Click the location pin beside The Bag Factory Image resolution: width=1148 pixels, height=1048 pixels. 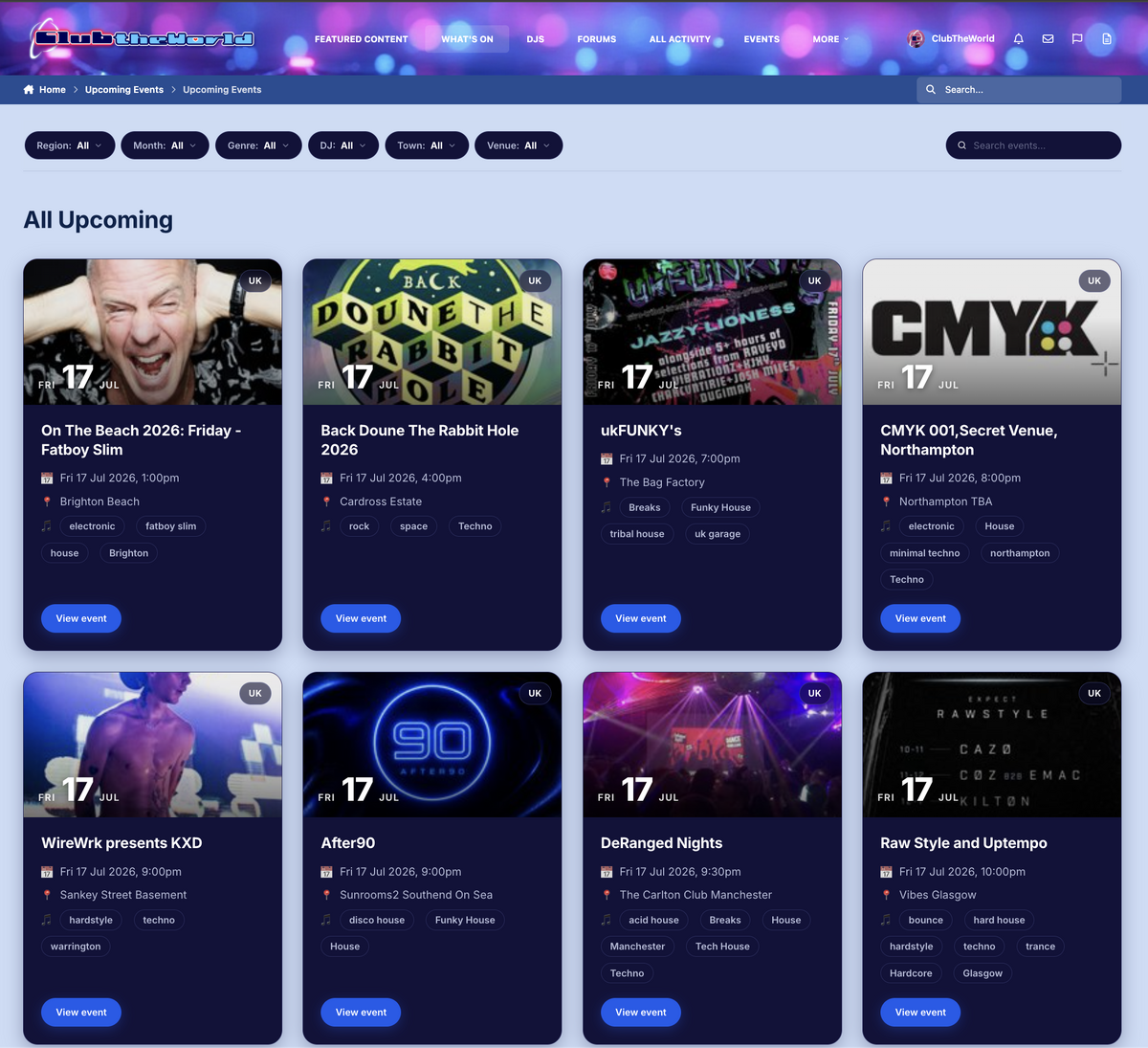607,482
